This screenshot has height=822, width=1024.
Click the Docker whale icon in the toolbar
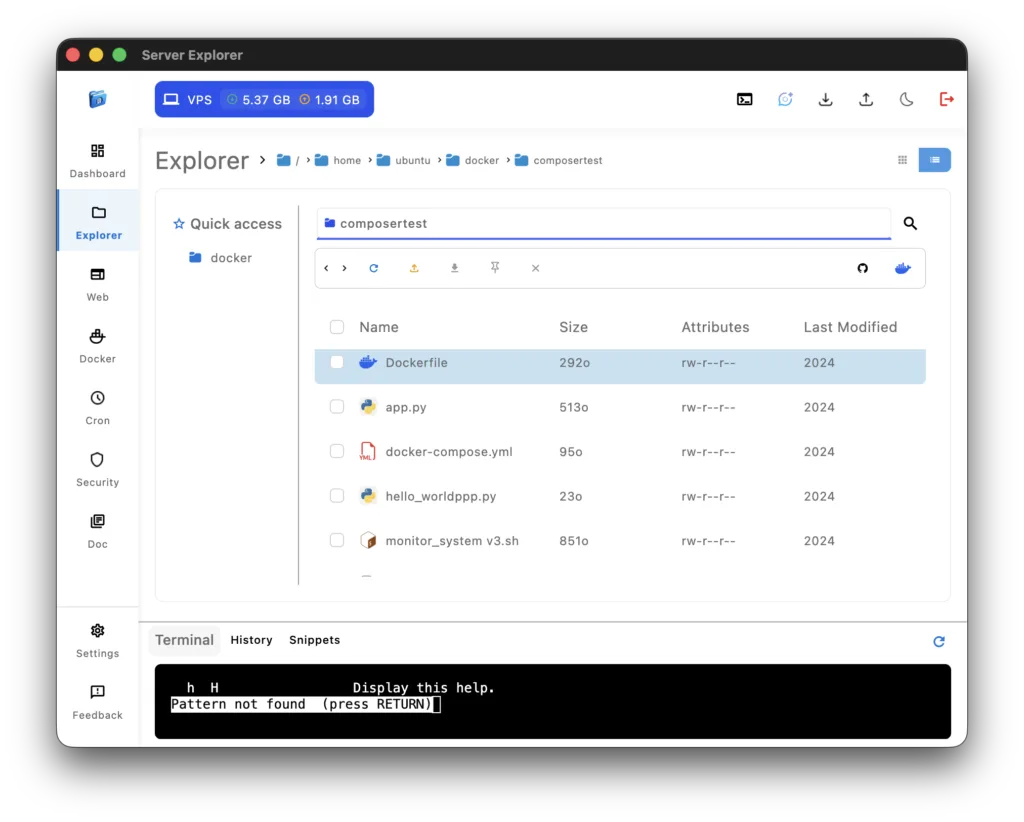(x=902, y=268)
